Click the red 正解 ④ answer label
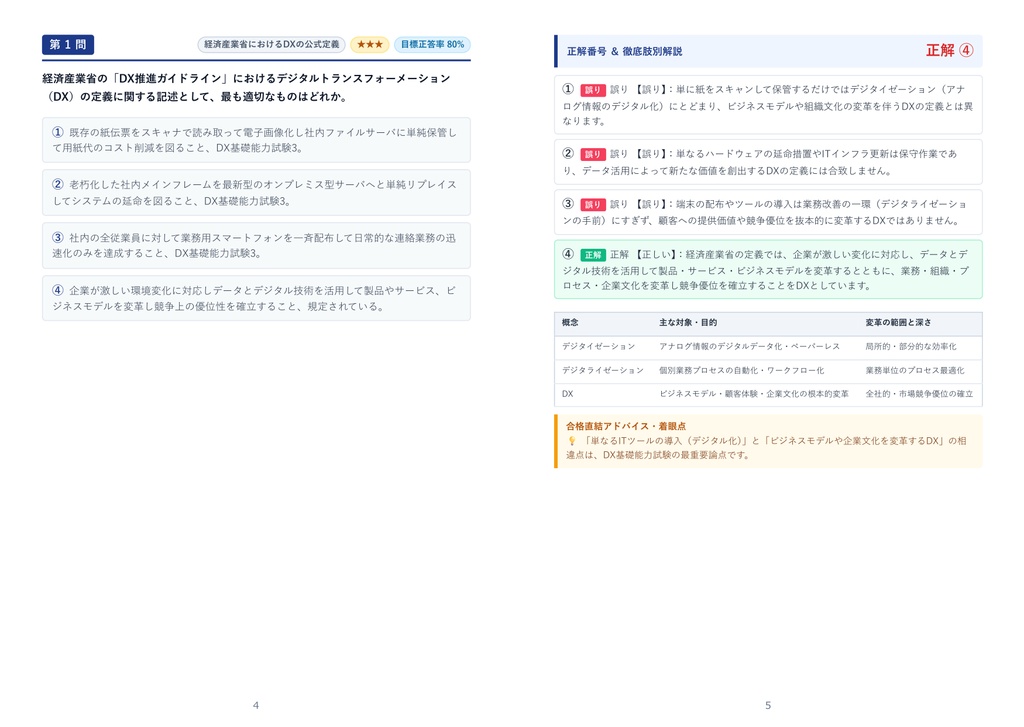The width and height of the screenshot is (1024, 727). click(x=950, y=50)
